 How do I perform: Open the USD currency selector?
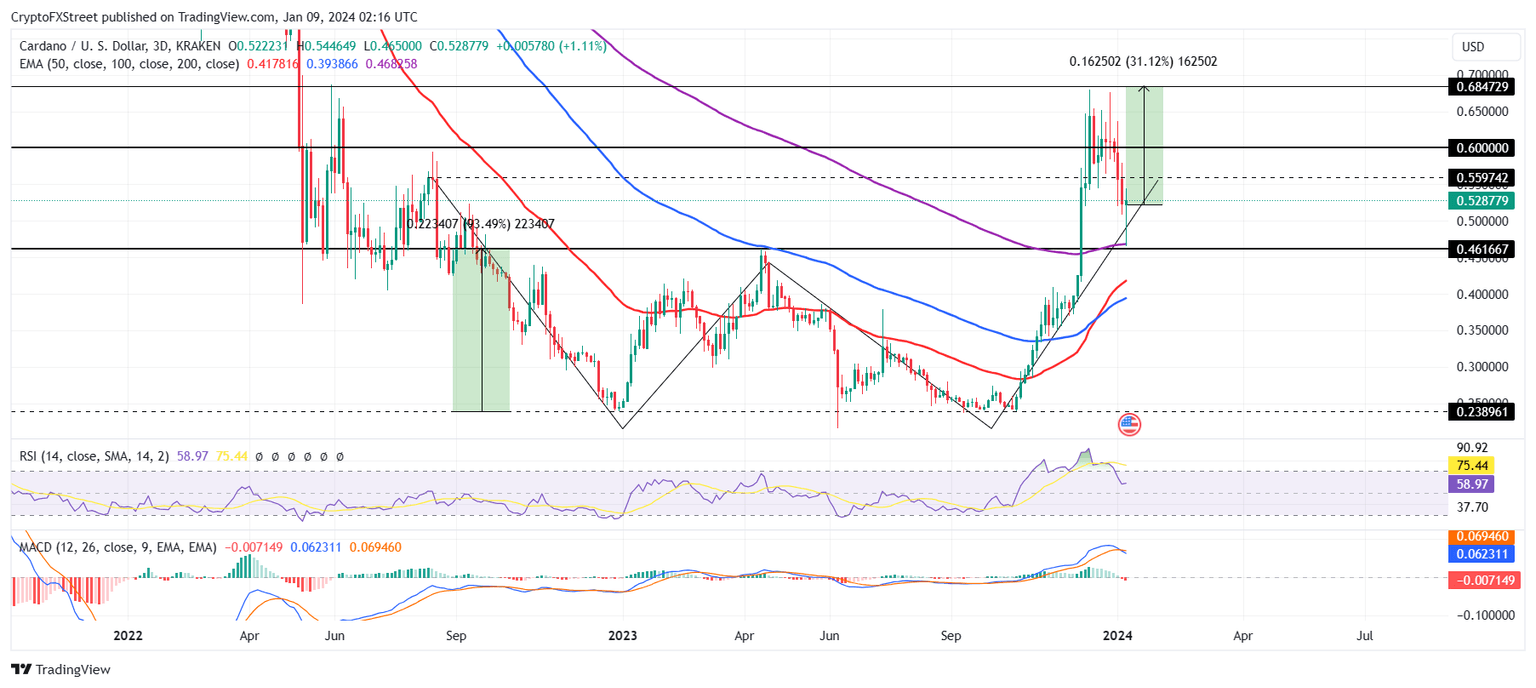click(1484, 46)
